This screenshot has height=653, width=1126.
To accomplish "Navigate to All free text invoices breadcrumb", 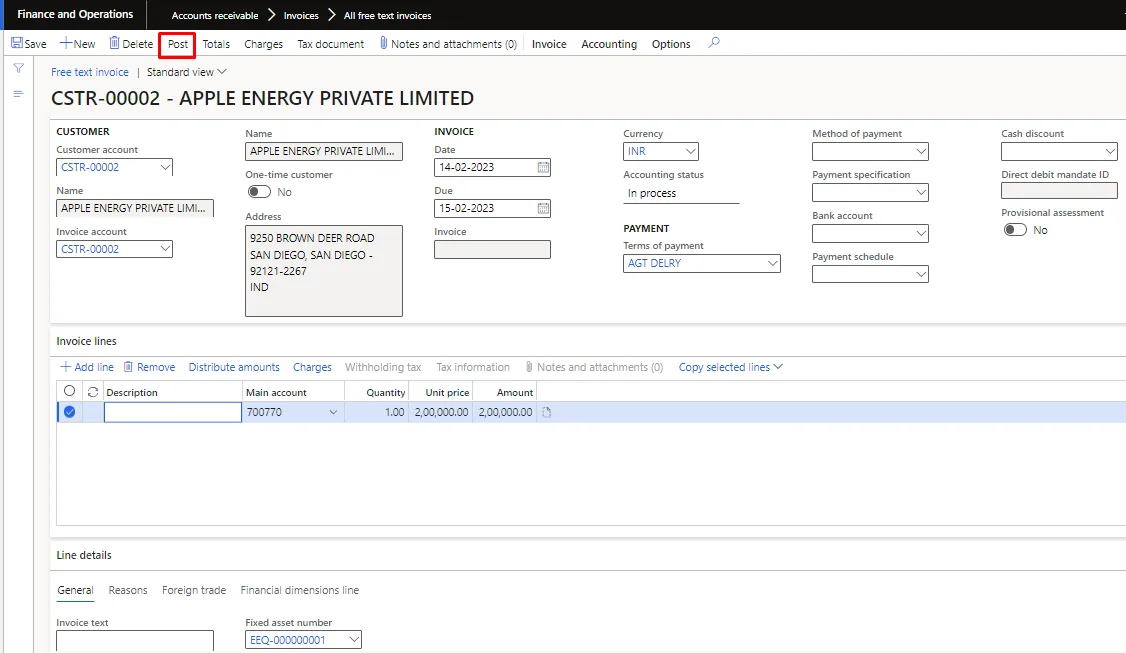I will tap(388, 15).
